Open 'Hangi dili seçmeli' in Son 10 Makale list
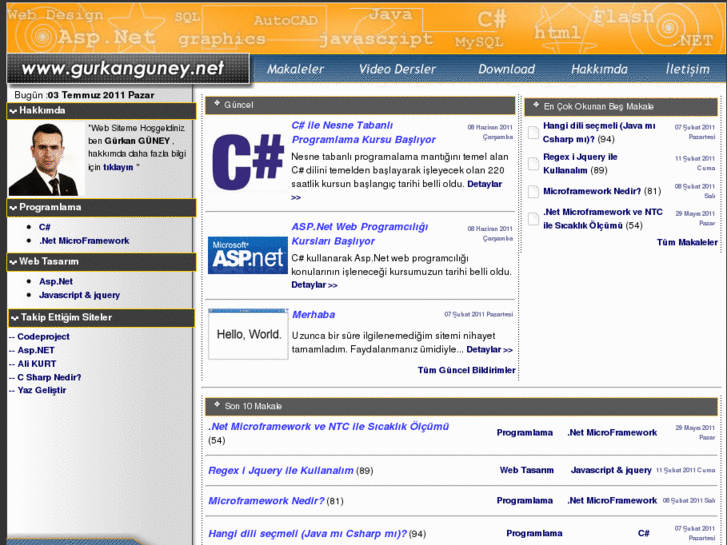The height and width of the screenshot is (545, 727). 307,534
